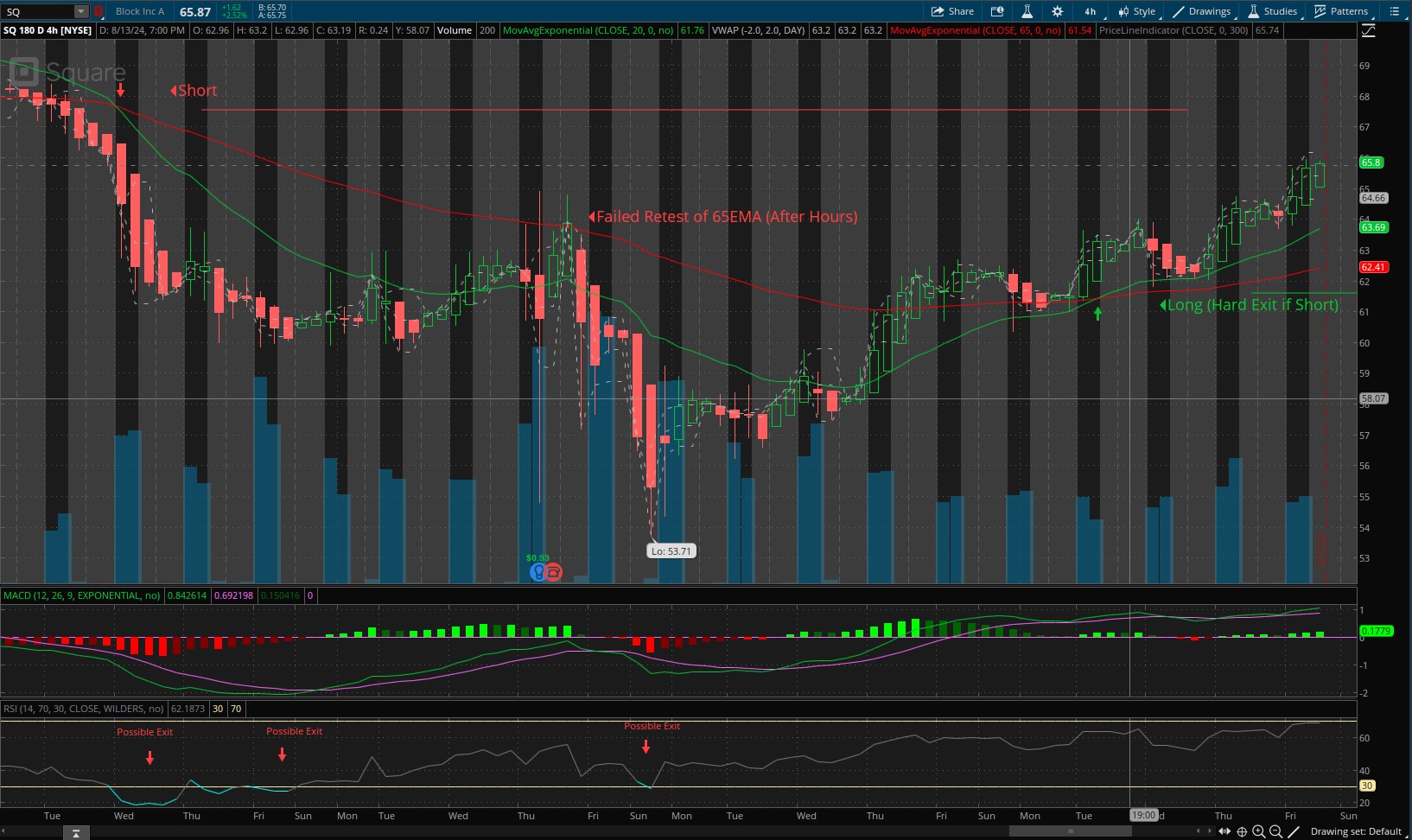Open the Patterns menu
1412x840 pixels.
coord(1341,11)
